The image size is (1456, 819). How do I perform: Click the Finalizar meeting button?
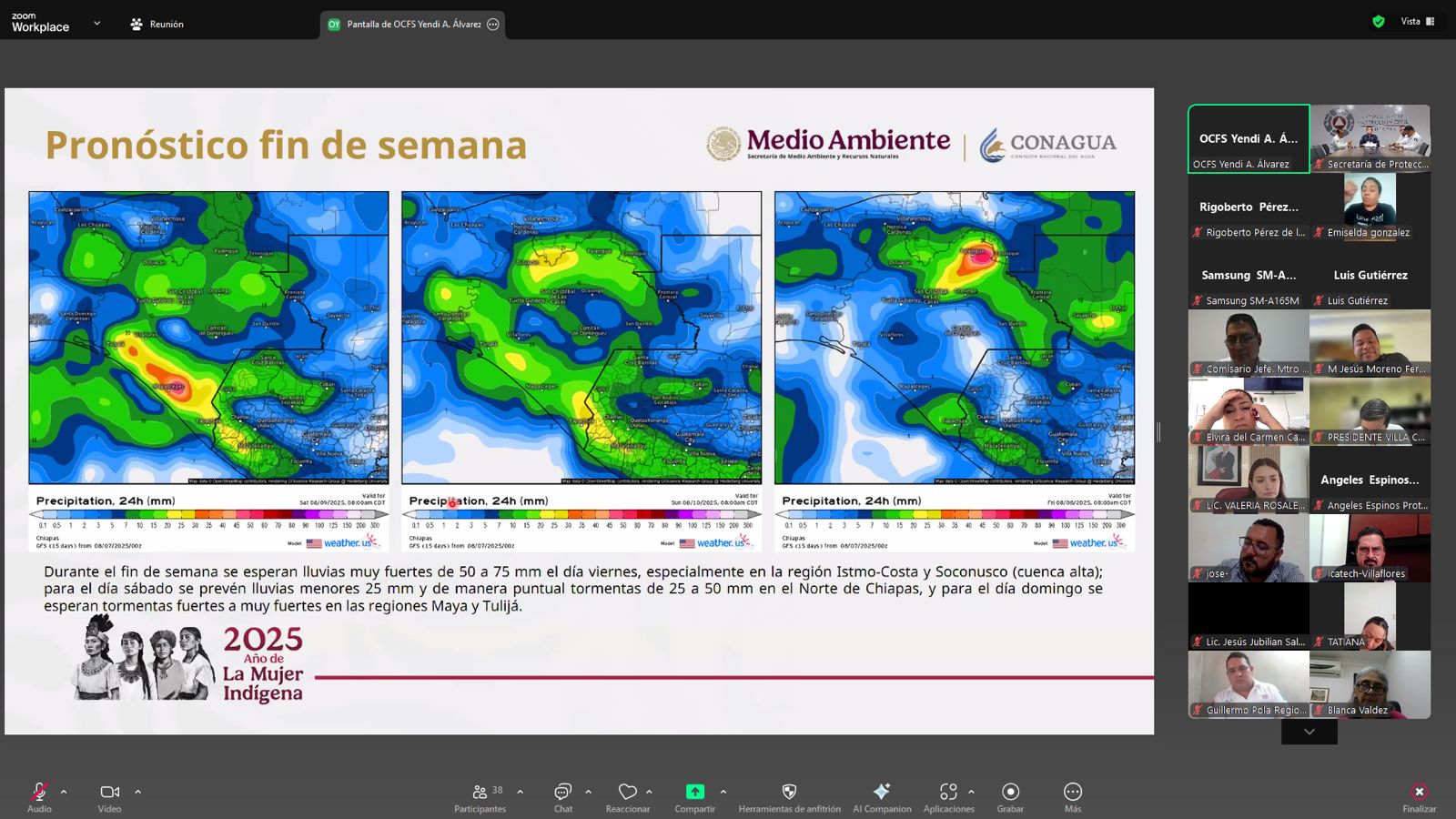point(1419,796)
